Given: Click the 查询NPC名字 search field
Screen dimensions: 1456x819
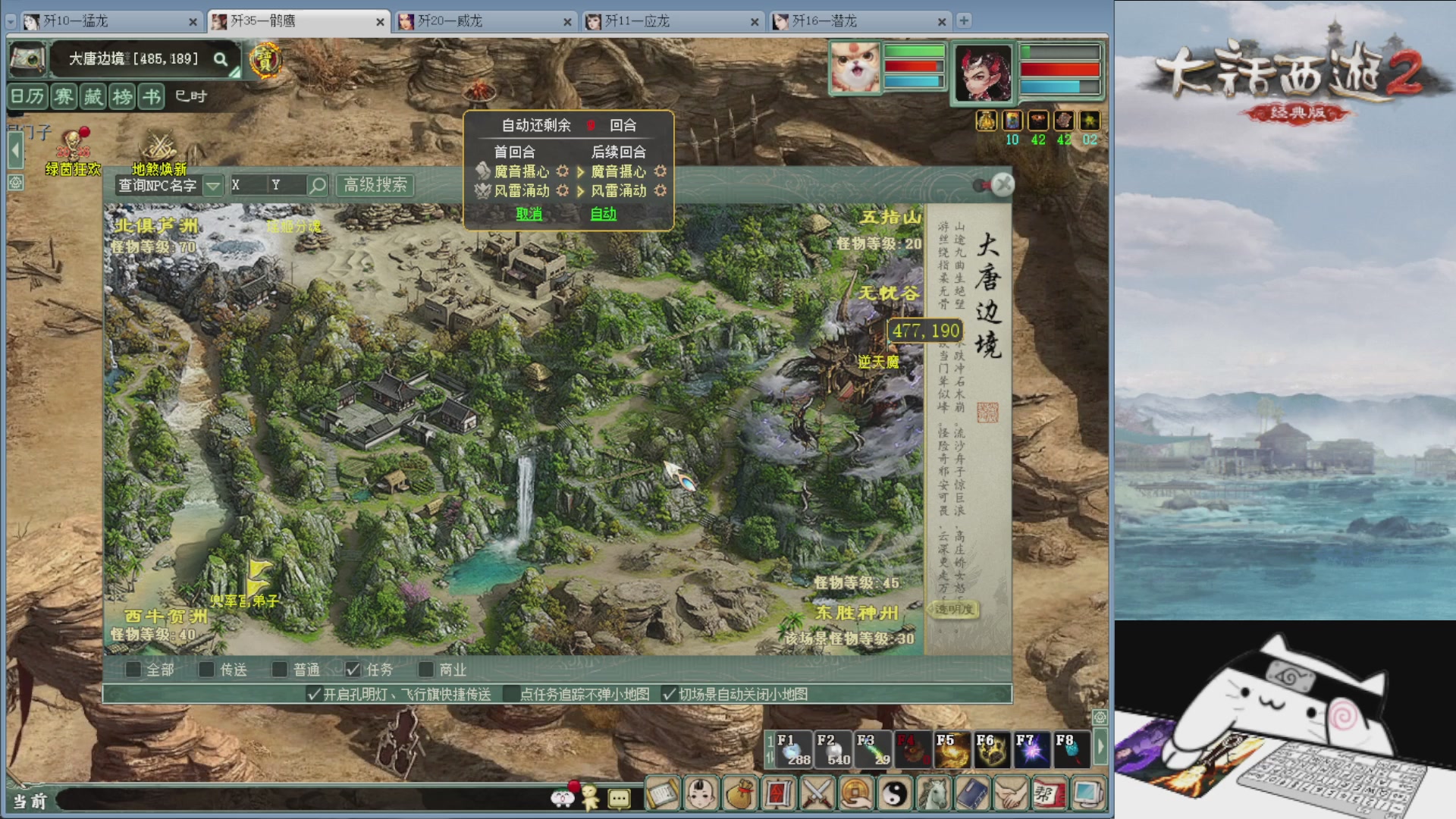Looking at the screenshot, I should coord(158,186).
